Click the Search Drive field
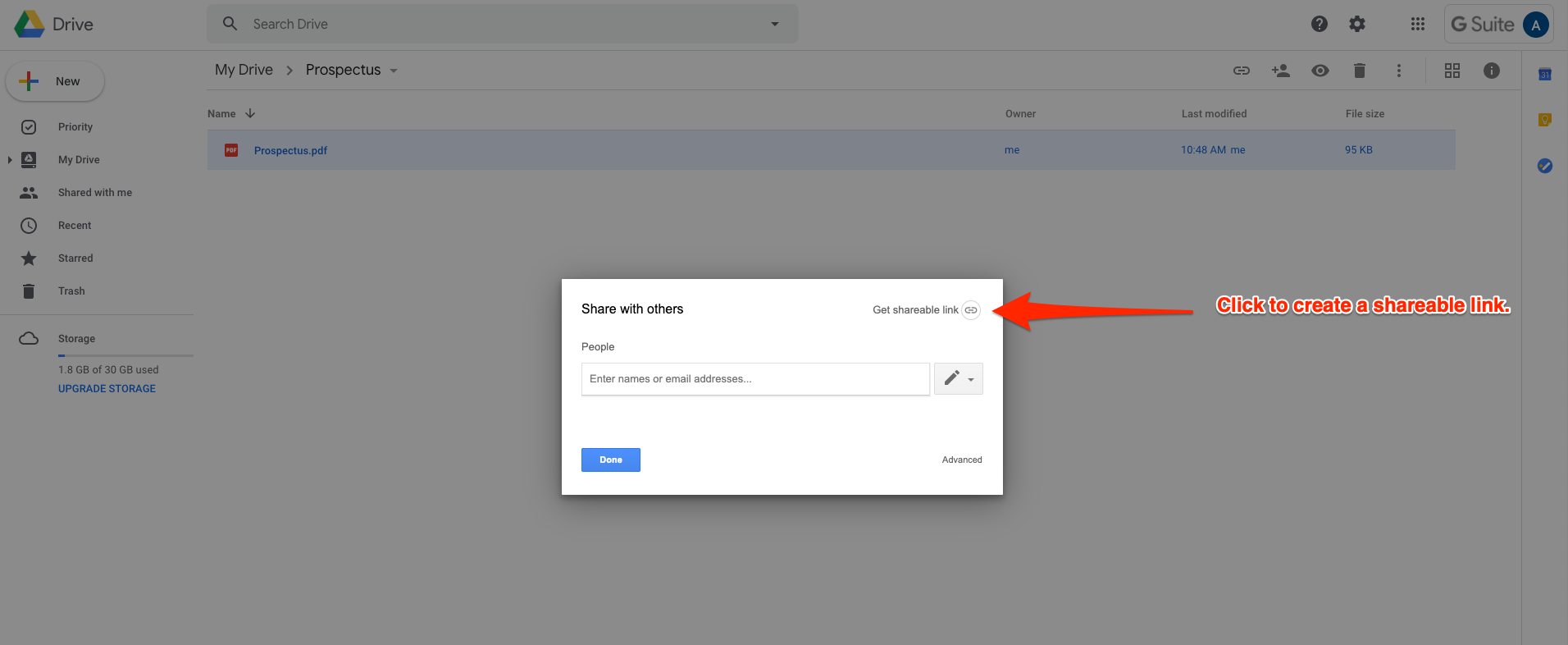 click(503, 24)
